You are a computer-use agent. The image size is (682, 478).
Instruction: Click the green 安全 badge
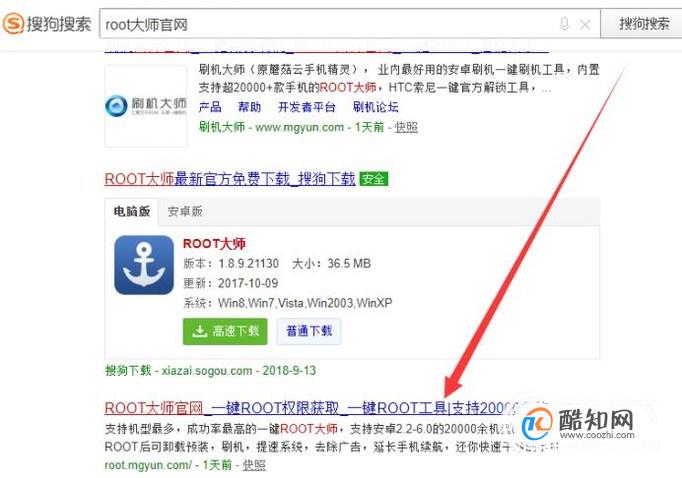[374, 179]
